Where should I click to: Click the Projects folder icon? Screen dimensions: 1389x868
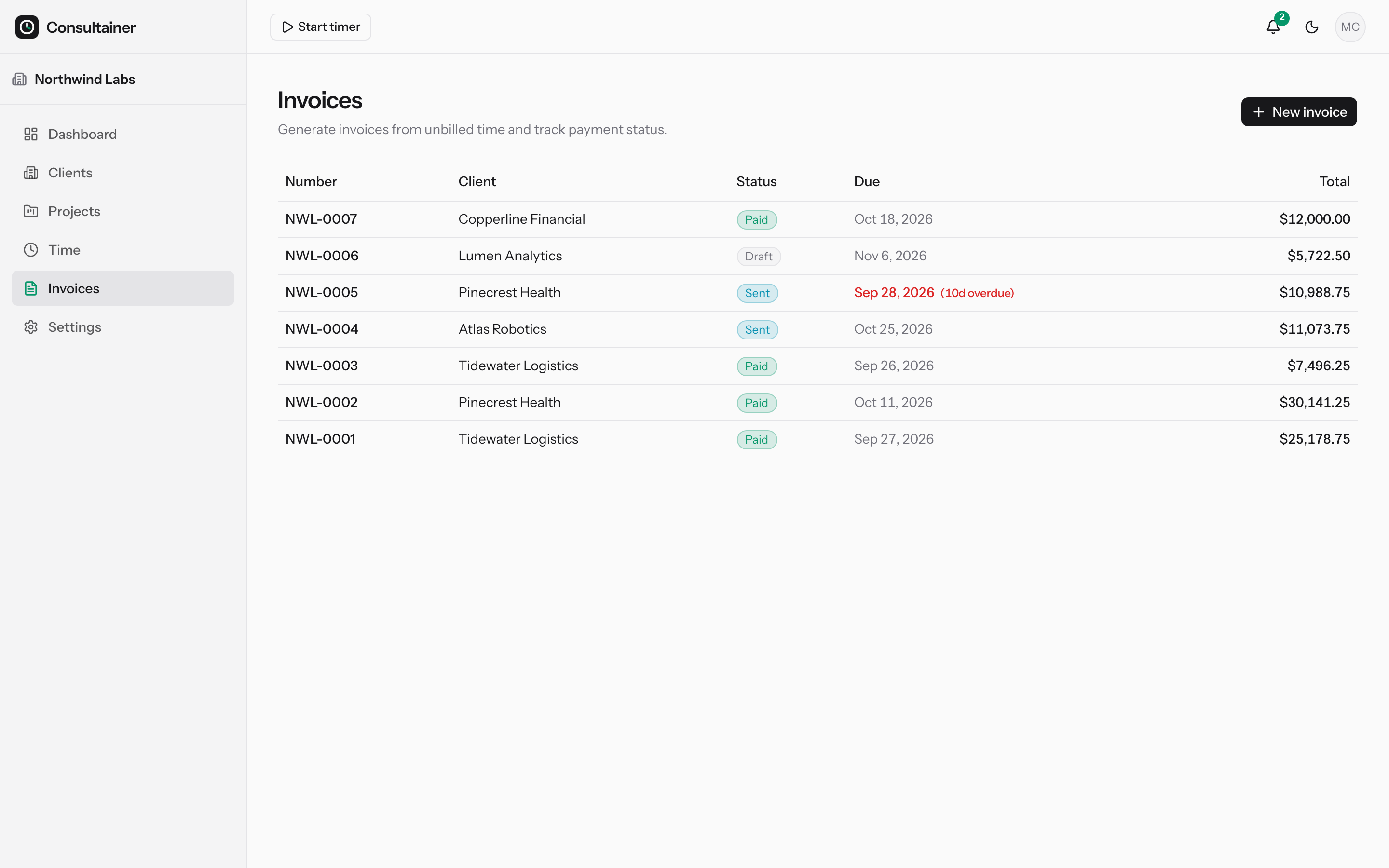(31, 211)
